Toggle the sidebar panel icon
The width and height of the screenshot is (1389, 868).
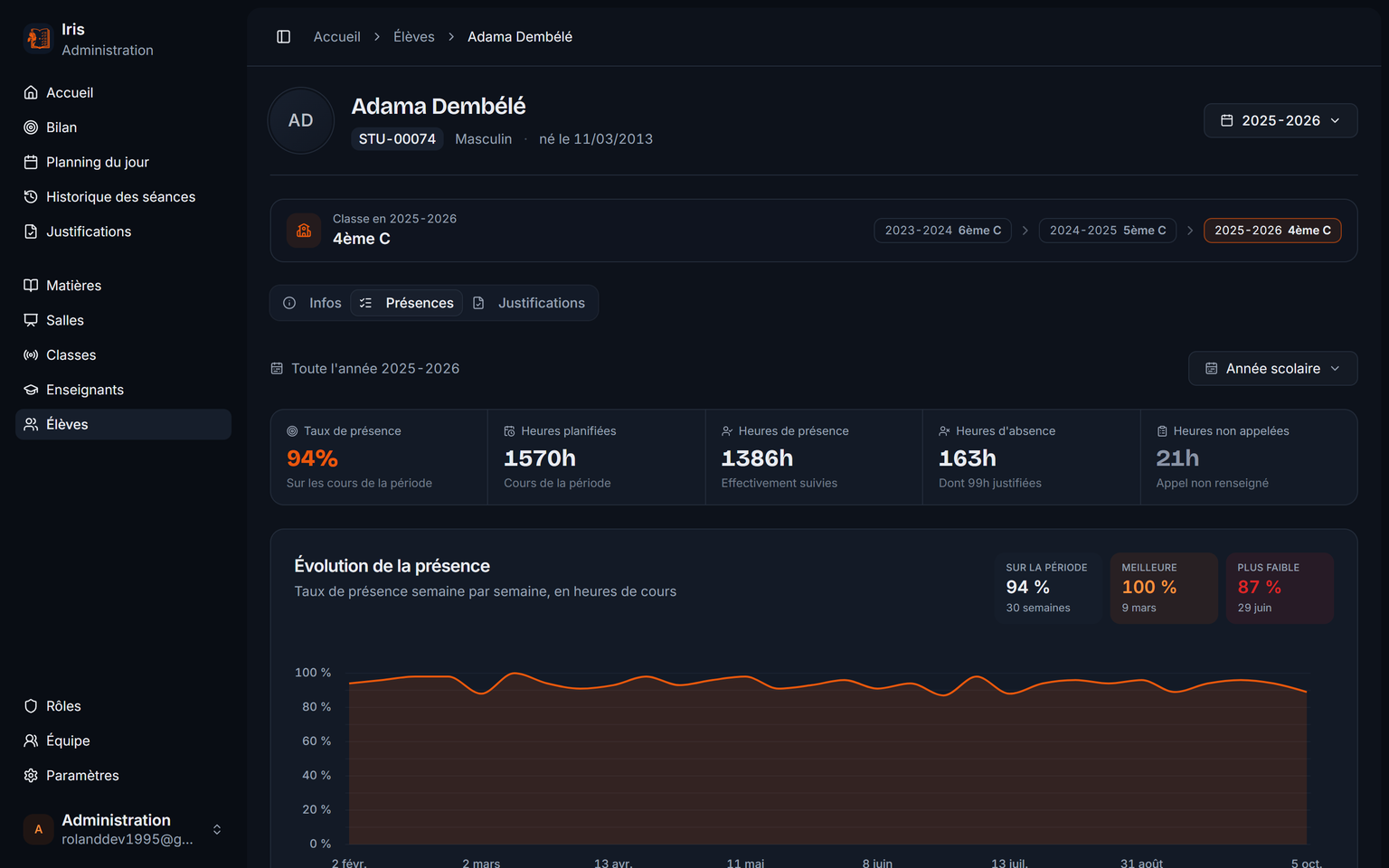(x=283, y=37)
